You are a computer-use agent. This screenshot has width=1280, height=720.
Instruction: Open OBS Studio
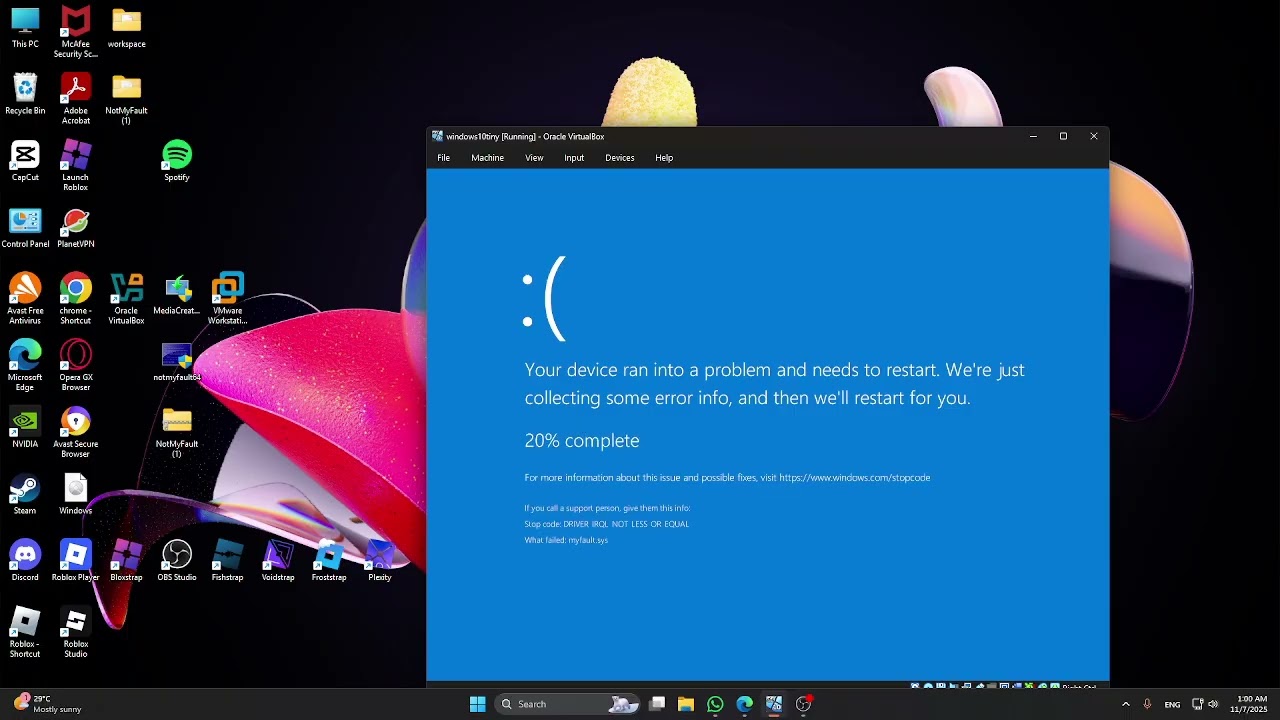pos(177,561)
